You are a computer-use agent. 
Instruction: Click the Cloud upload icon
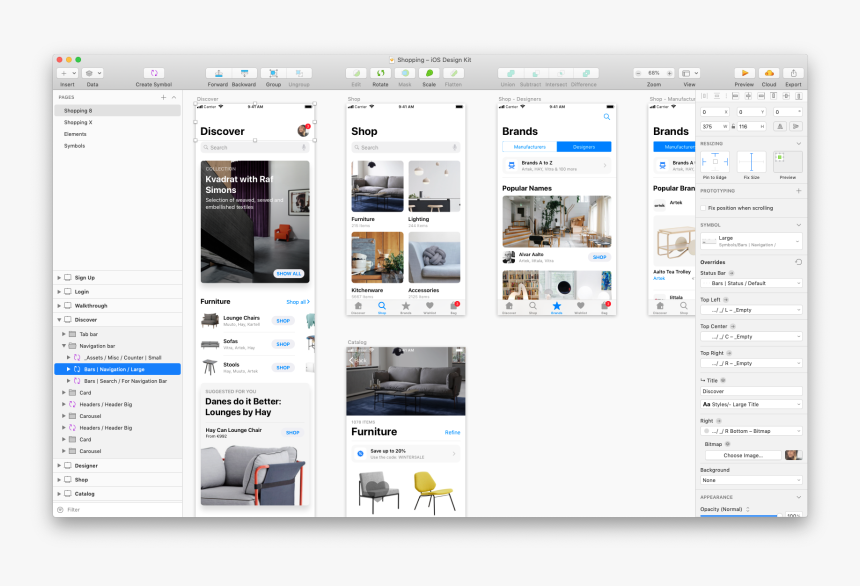pos(768,73)
